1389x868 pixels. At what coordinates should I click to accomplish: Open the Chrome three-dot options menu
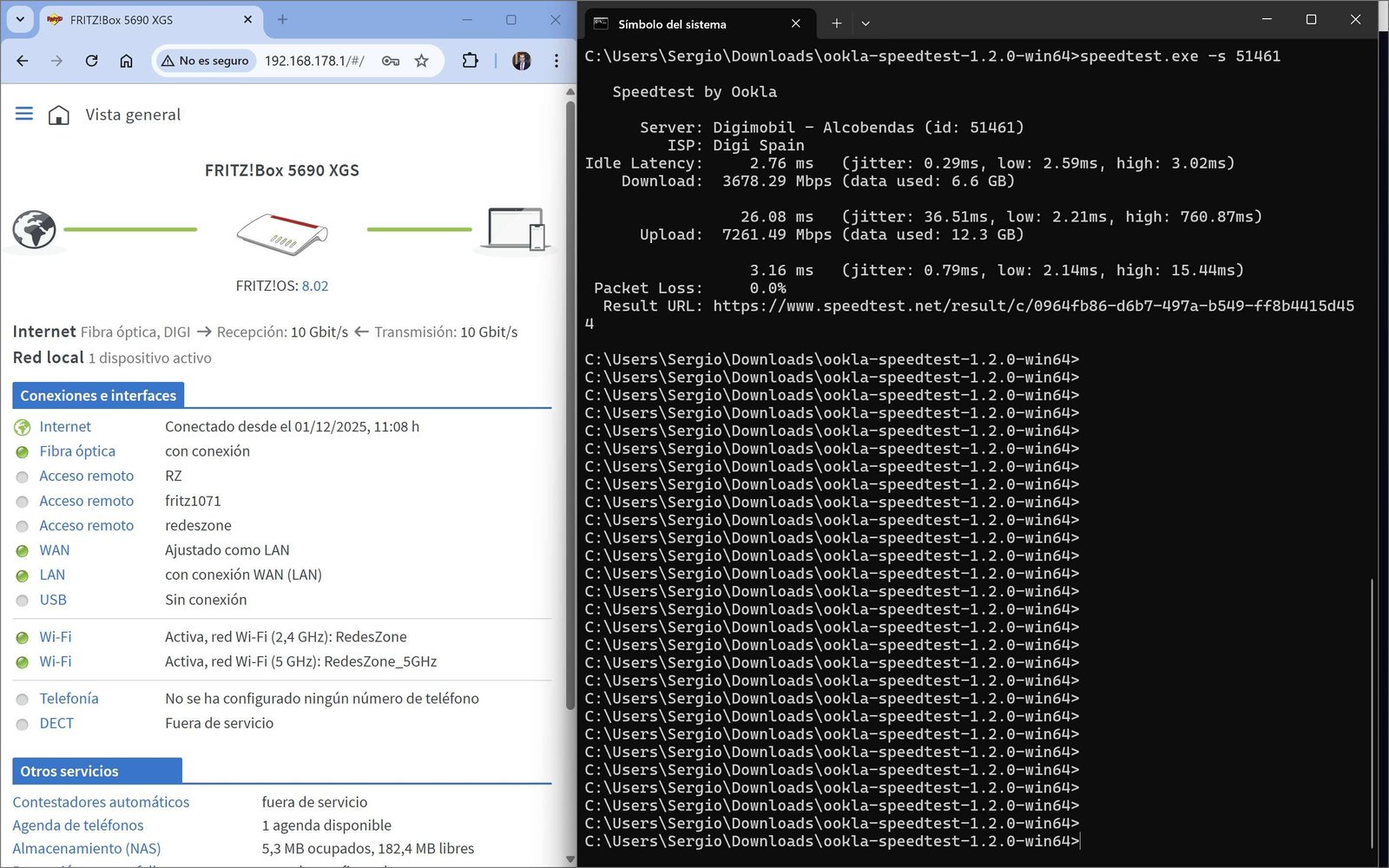(x=556, y=61)
